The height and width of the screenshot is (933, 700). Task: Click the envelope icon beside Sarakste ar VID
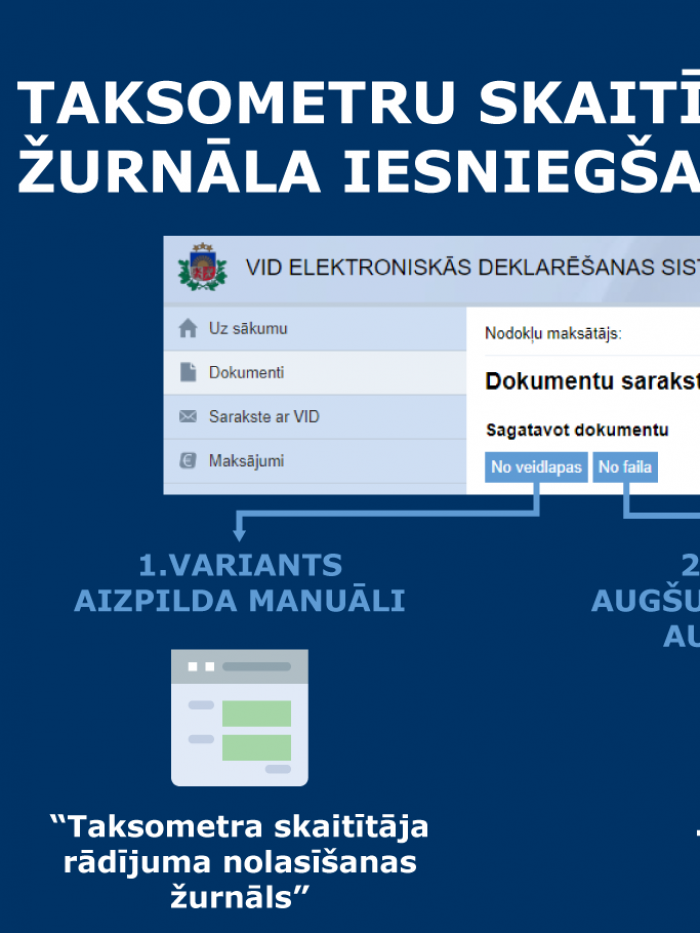click(188, 417)
